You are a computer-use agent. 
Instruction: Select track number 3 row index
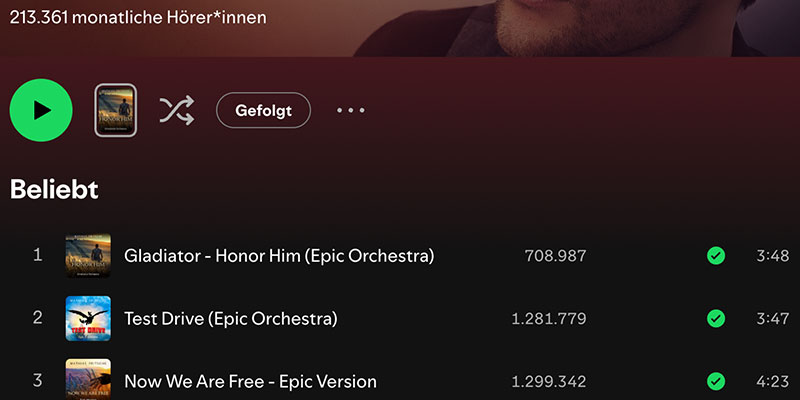[38, 380]
